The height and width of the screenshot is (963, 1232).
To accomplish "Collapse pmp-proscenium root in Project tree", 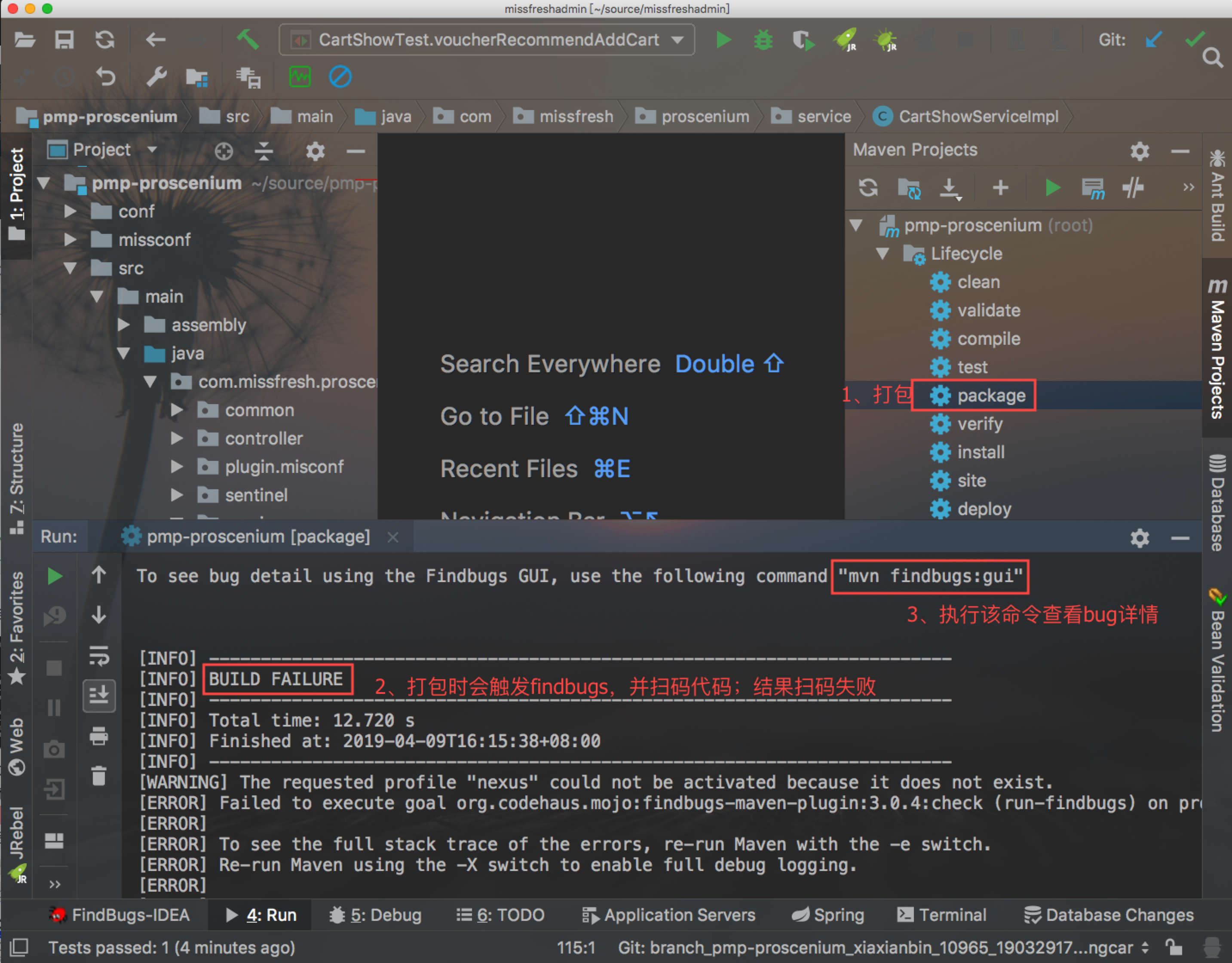I will [44, 183].
